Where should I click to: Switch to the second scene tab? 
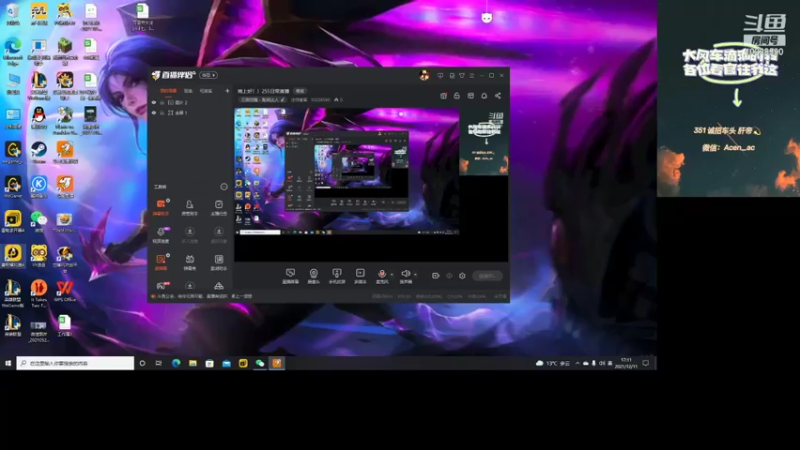(x=188, y=91)
